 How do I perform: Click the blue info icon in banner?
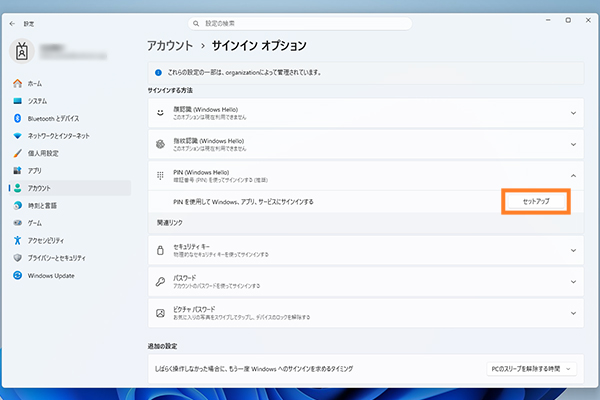(x=158, y=72)
